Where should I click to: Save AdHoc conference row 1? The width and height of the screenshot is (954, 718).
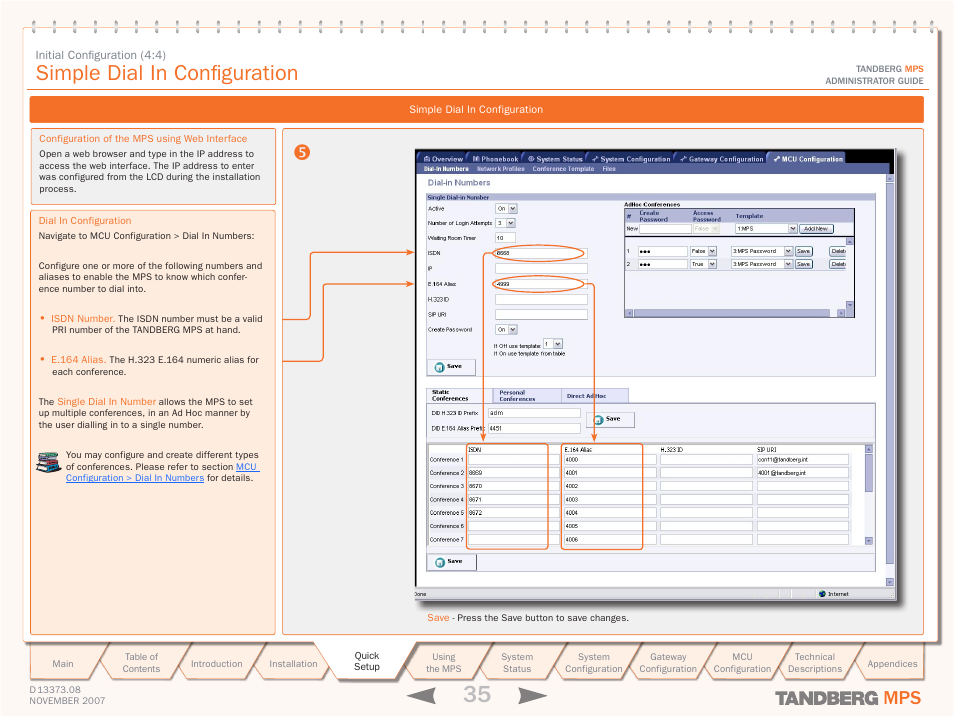[804, 251]
